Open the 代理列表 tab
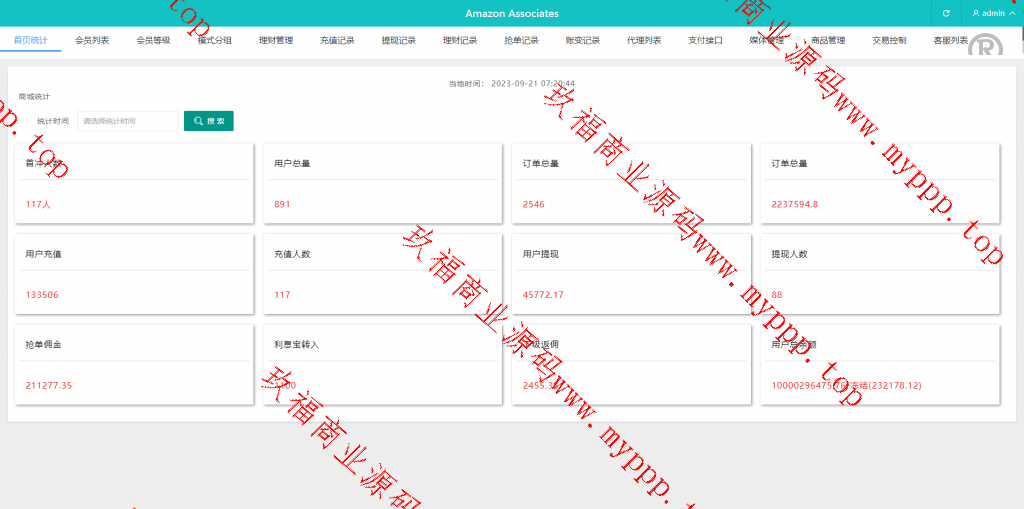 [644, 40]
